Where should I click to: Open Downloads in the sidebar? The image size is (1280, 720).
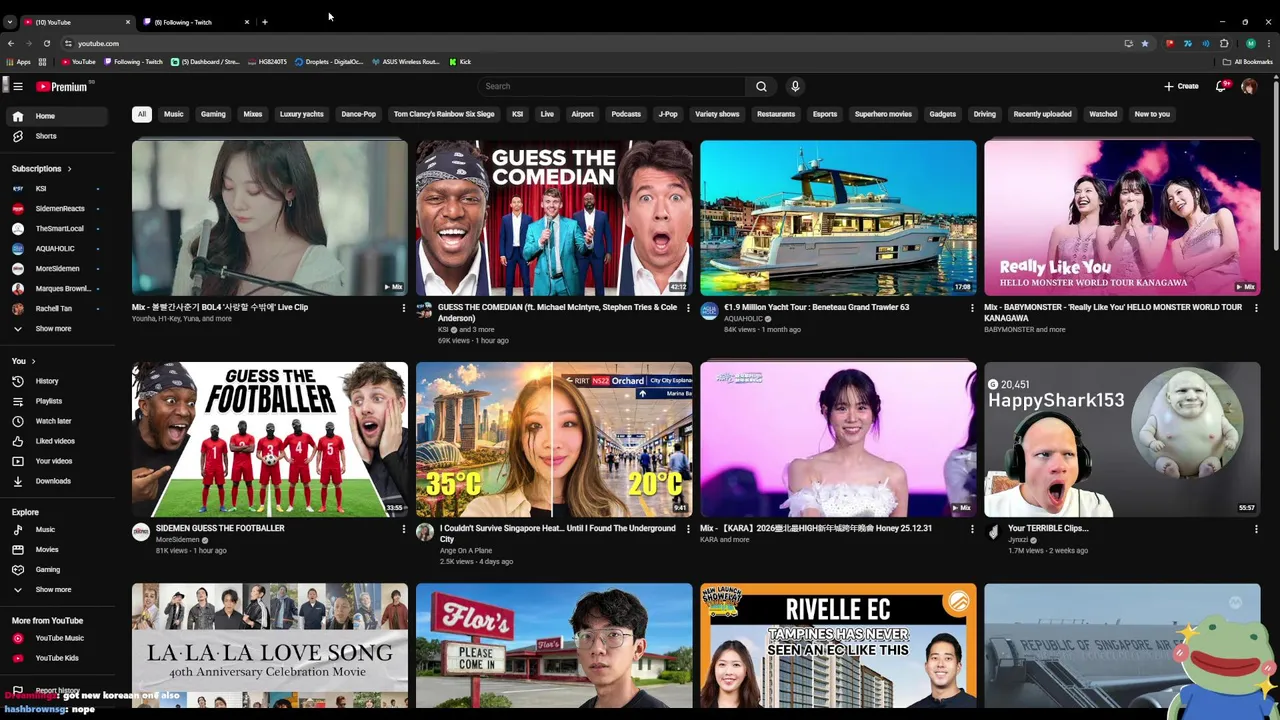(x=56, y=481)
